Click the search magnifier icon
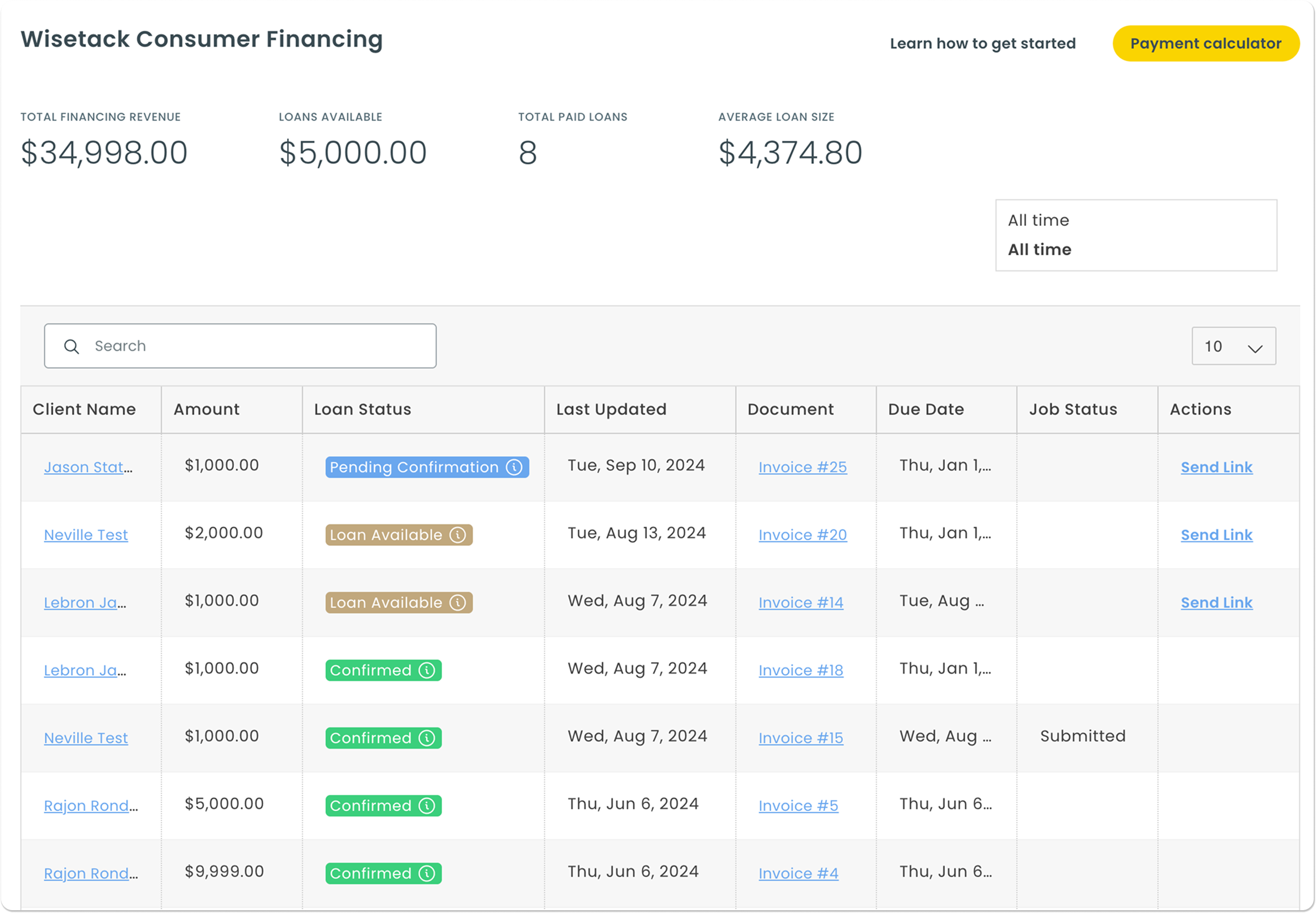1316x913 pixels. click(x=72, y=346)
